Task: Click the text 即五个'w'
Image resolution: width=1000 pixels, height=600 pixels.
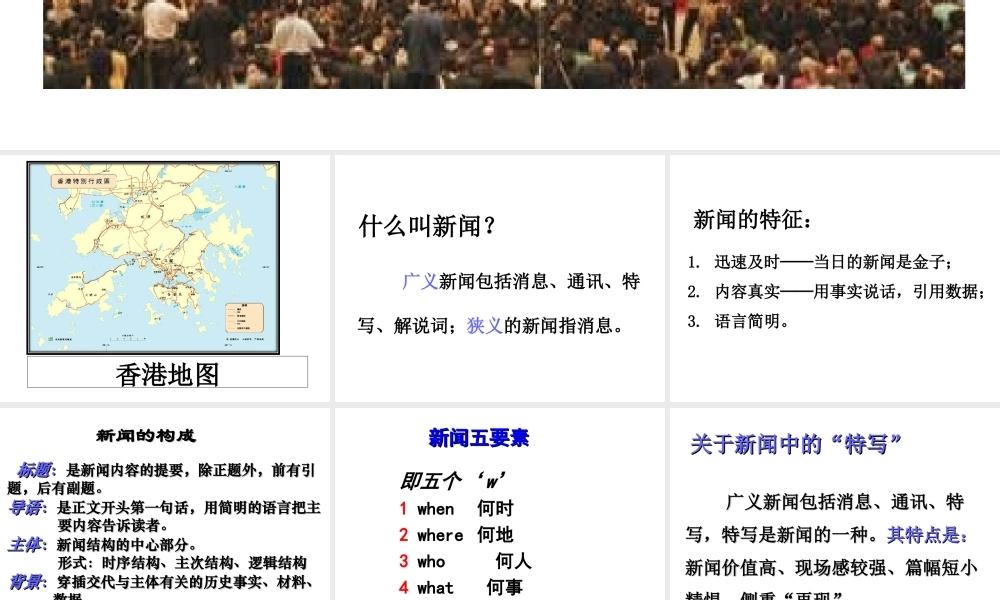Action: point(453,481)
